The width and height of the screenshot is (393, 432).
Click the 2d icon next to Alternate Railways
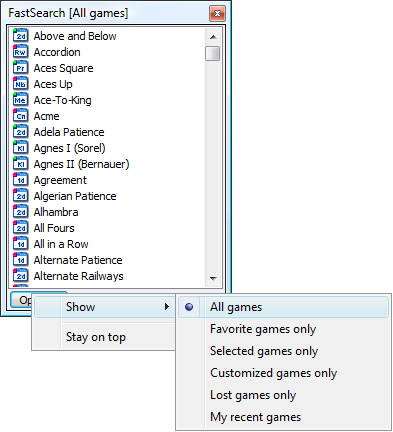pyautogui.click(x=20, y=276)
